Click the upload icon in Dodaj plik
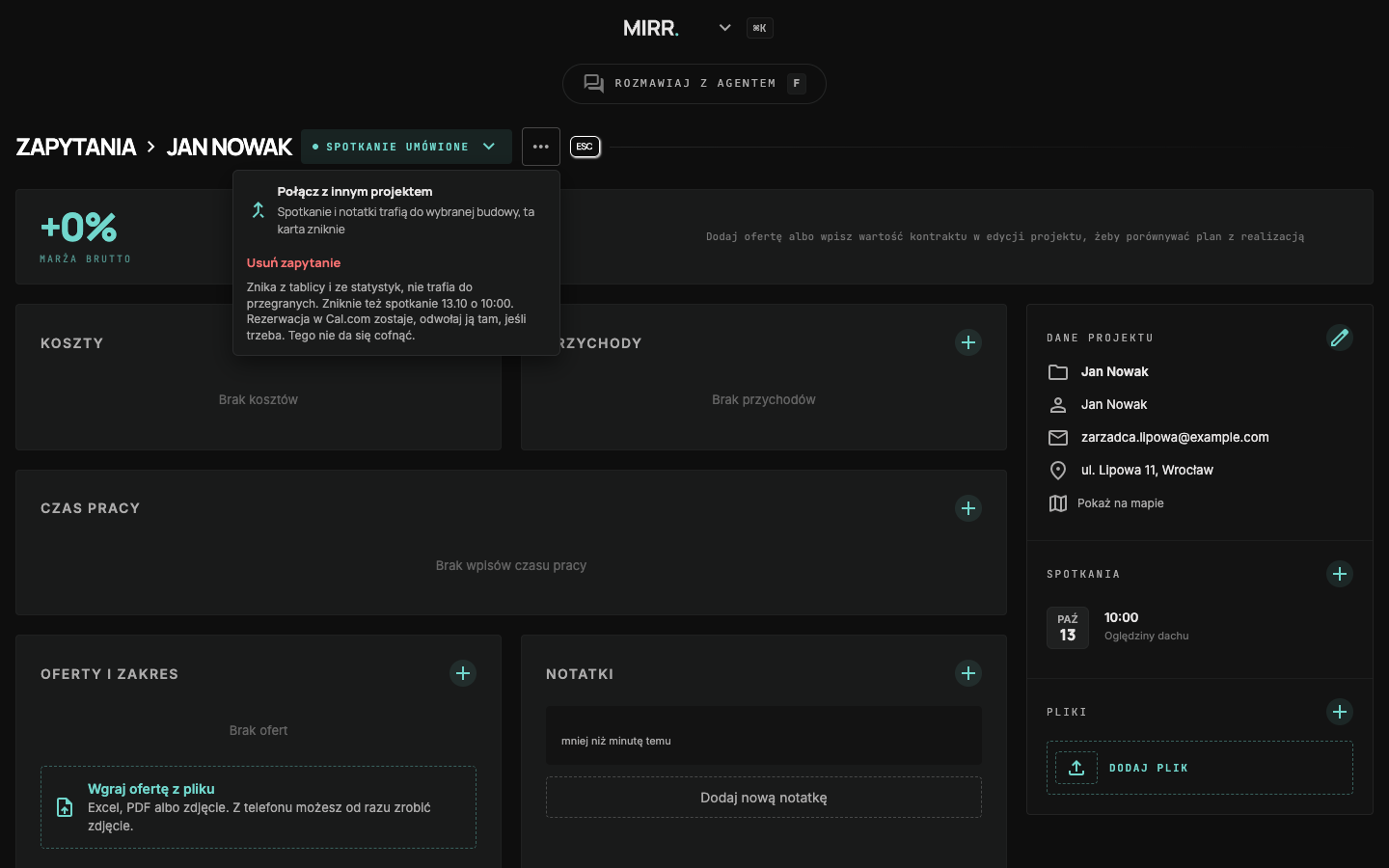Image resolution: width=1389 pixels, height=868 pixels. point(1076,768)
